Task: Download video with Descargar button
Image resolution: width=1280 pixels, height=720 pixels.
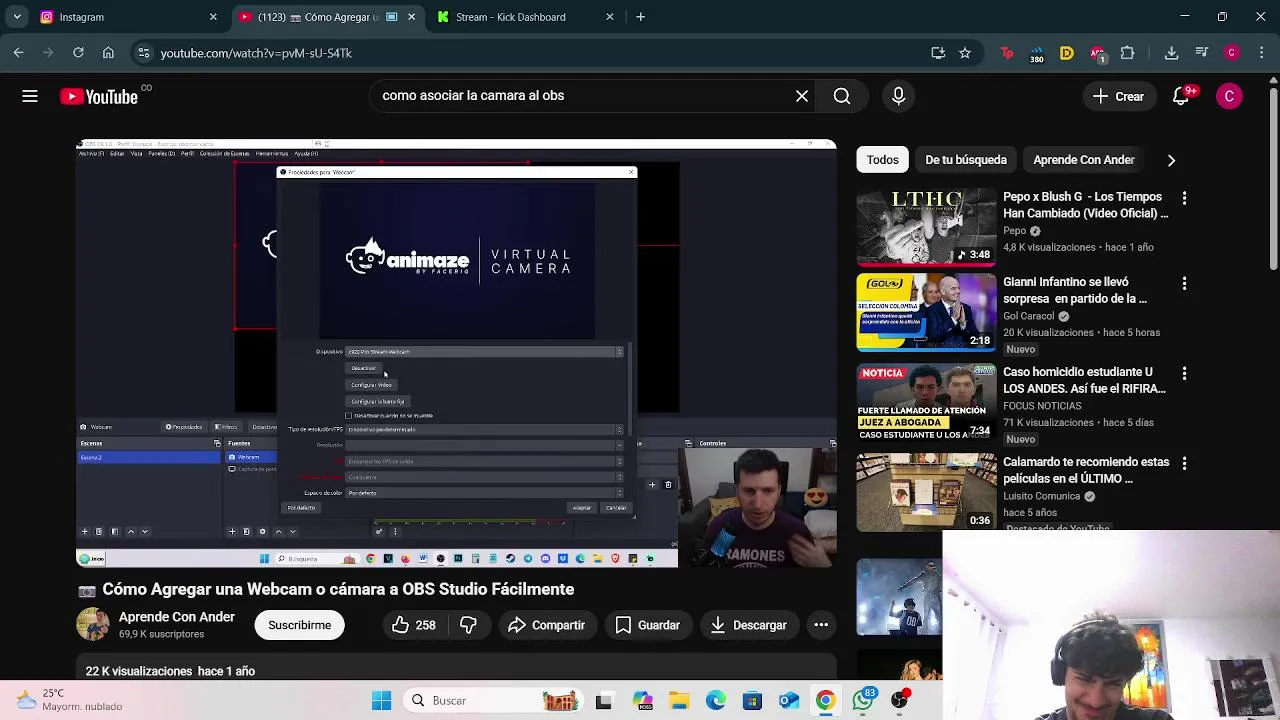Action: point(749,625)
